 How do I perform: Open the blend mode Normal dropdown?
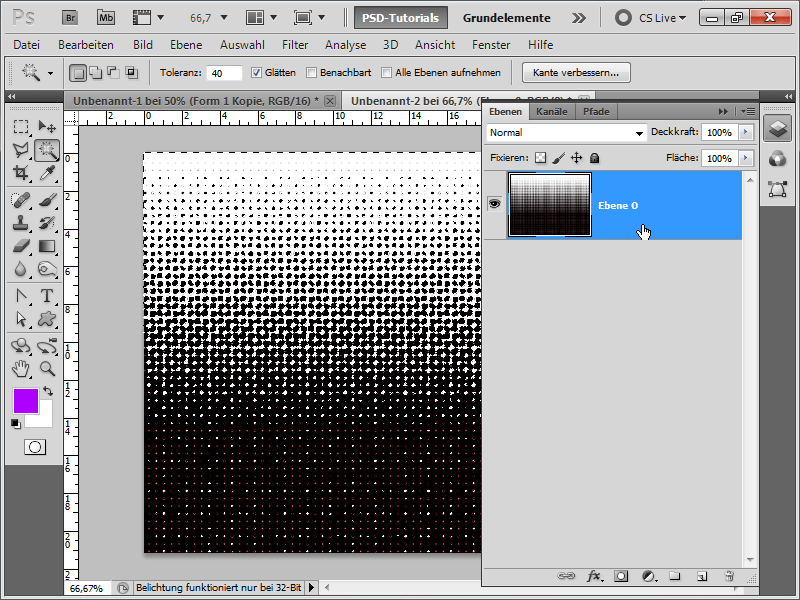tap(566, 133)
